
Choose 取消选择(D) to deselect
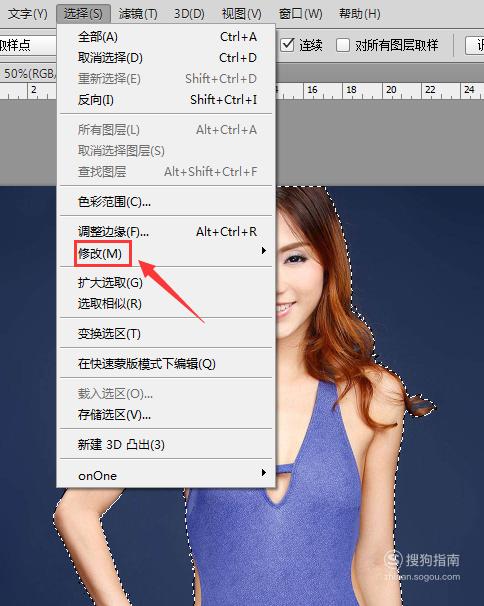tap(166, 58)
